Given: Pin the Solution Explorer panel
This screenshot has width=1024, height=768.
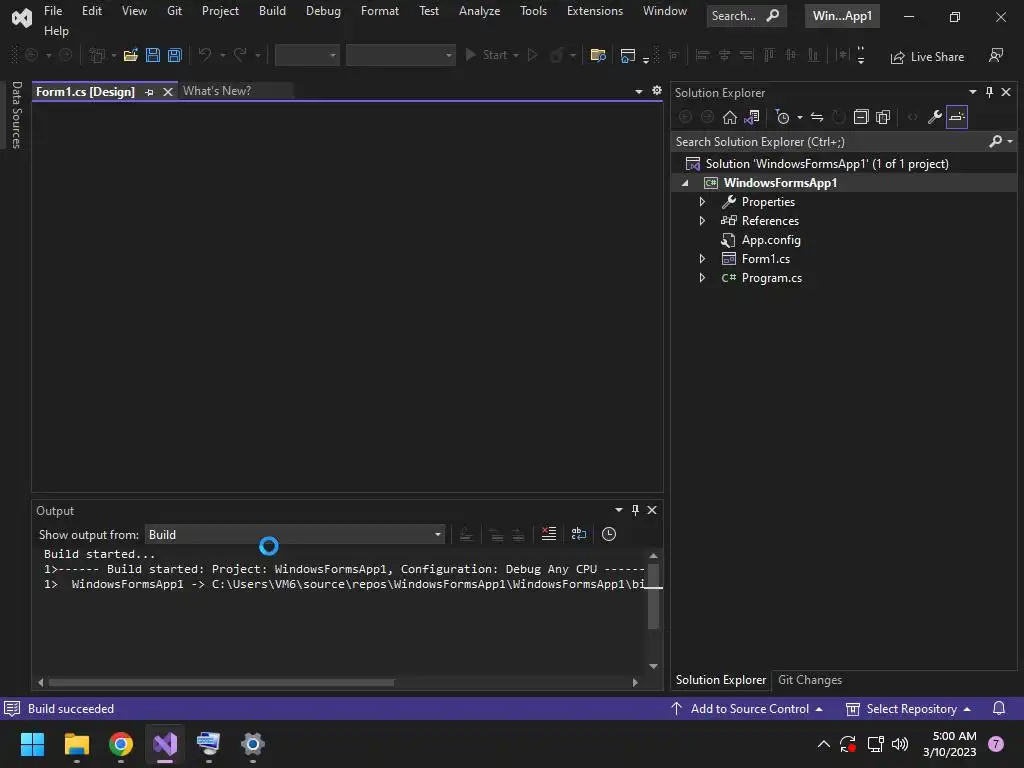Looking at the screenshot, I should [989, 92].
